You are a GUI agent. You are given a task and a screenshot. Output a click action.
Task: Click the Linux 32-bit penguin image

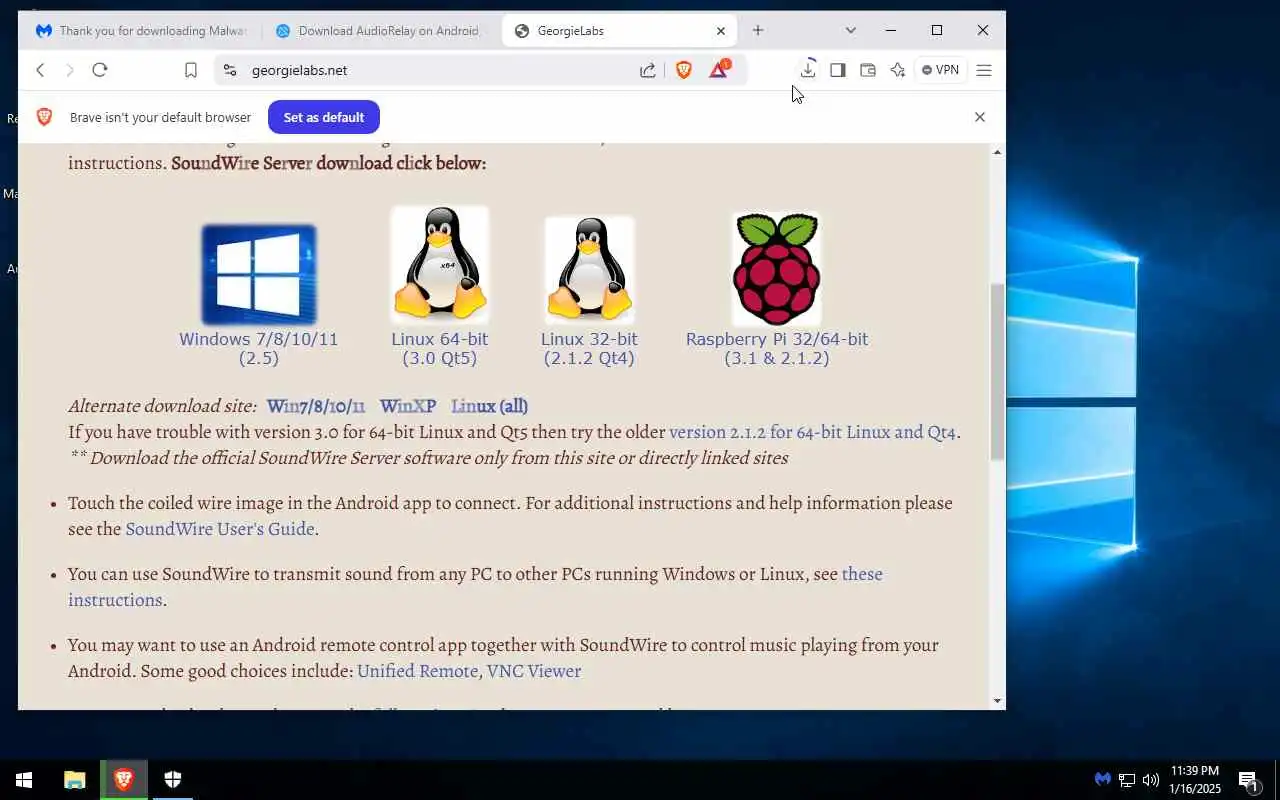(x=589, y=270)
